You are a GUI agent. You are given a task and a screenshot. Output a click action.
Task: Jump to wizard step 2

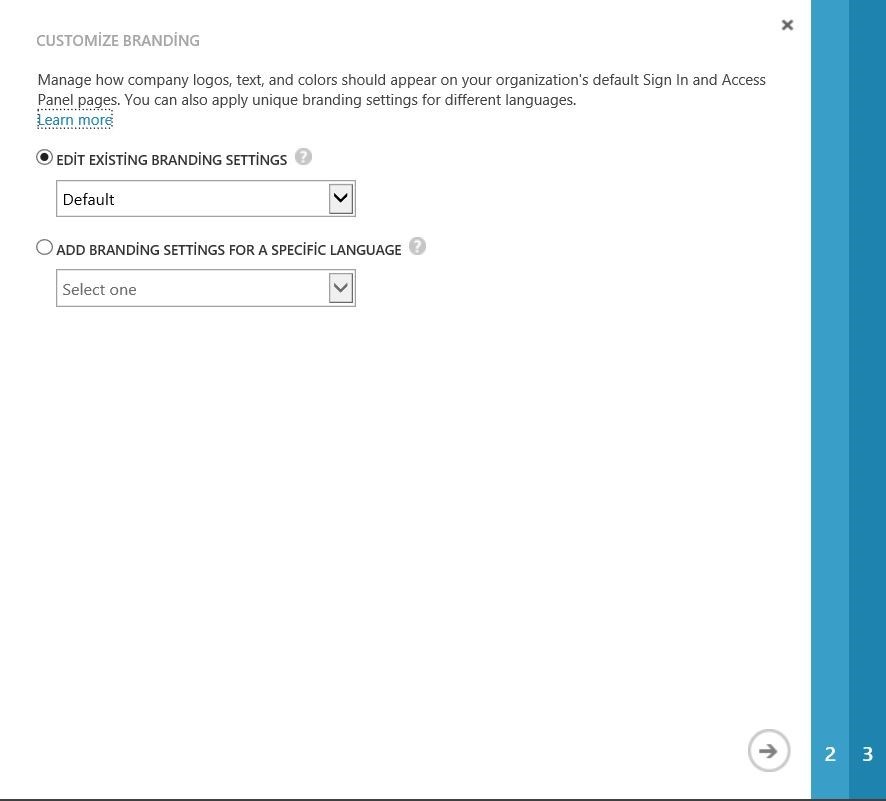click(830, 754)
